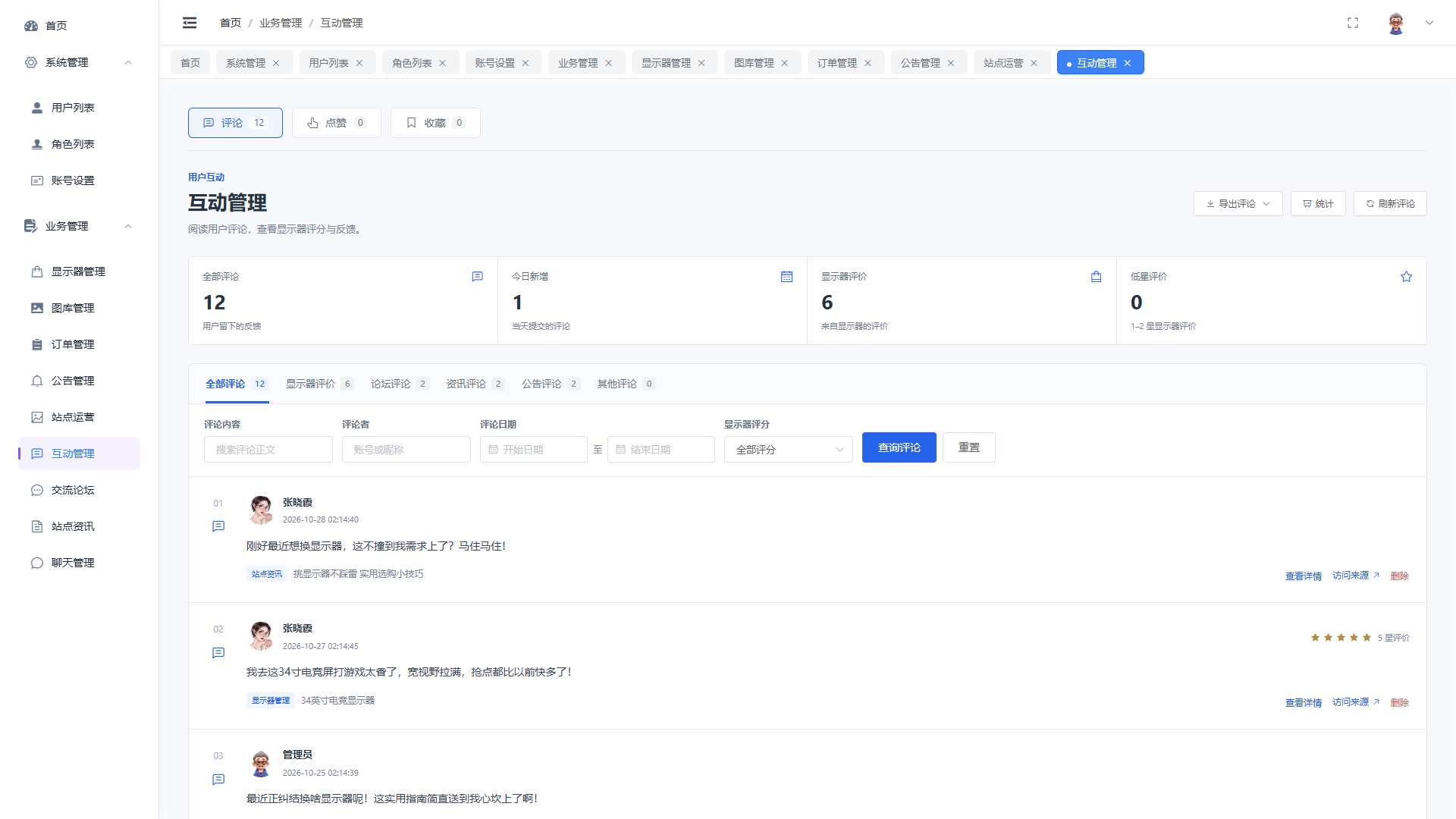The image size is (1456, 819).
Task: Expand the account dropdown arrow
Action: [x=1429, y=23]
